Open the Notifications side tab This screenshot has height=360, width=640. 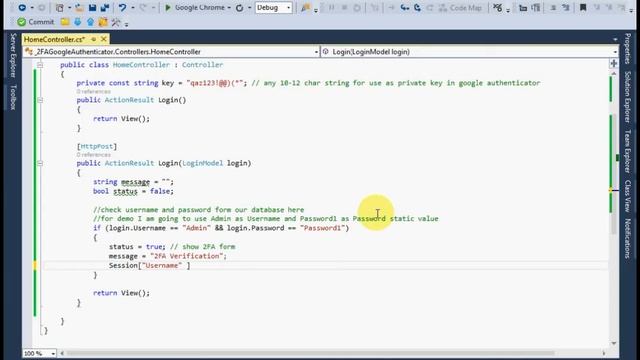click(x=628, y=238)
